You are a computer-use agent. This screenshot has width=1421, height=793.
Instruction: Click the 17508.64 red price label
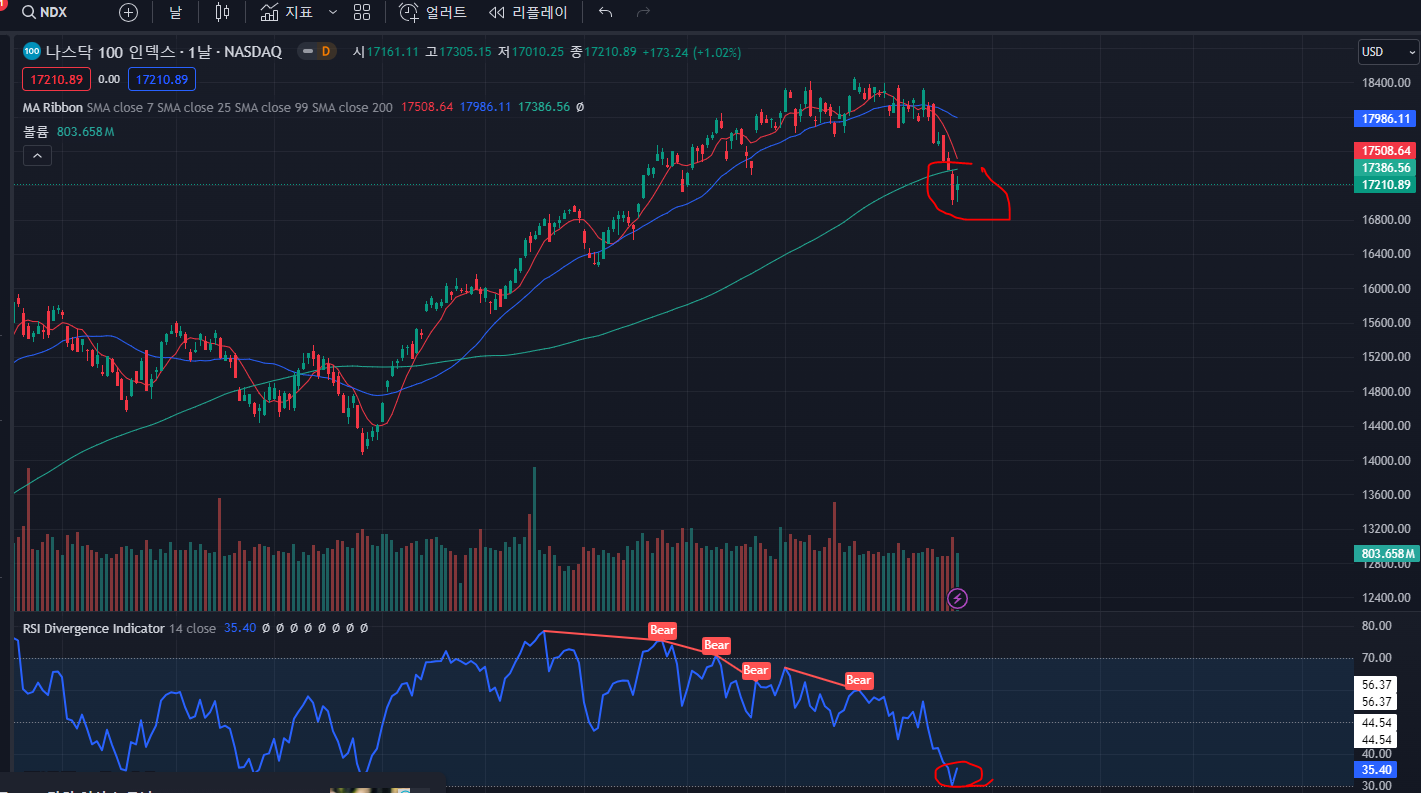point(1386,150)
